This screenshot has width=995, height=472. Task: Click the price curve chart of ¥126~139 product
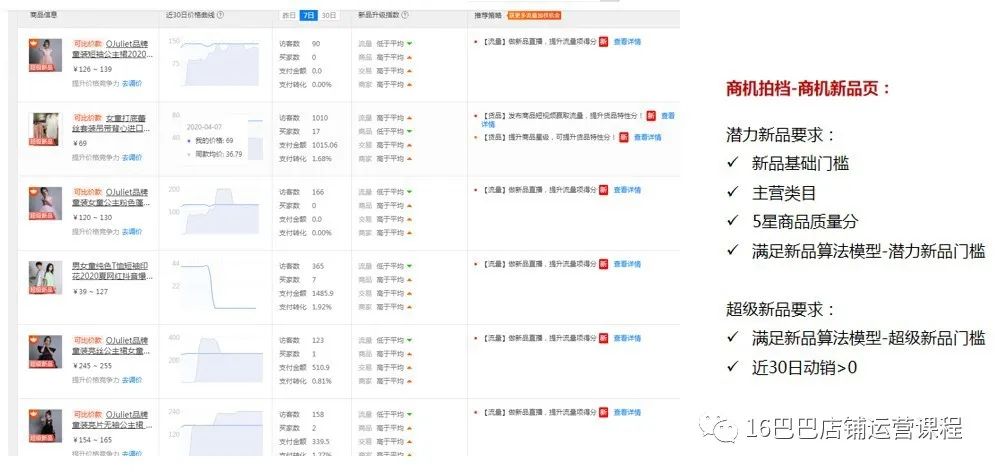click(x=216, y=62)
